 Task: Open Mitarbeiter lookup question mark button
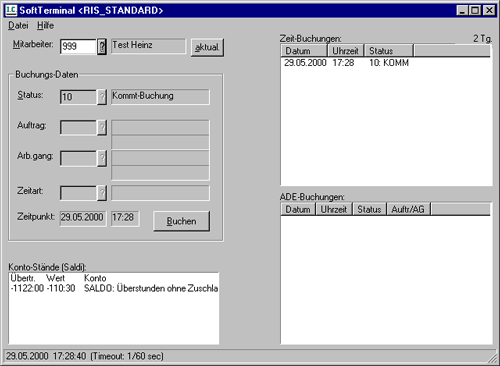pos(102,46)
